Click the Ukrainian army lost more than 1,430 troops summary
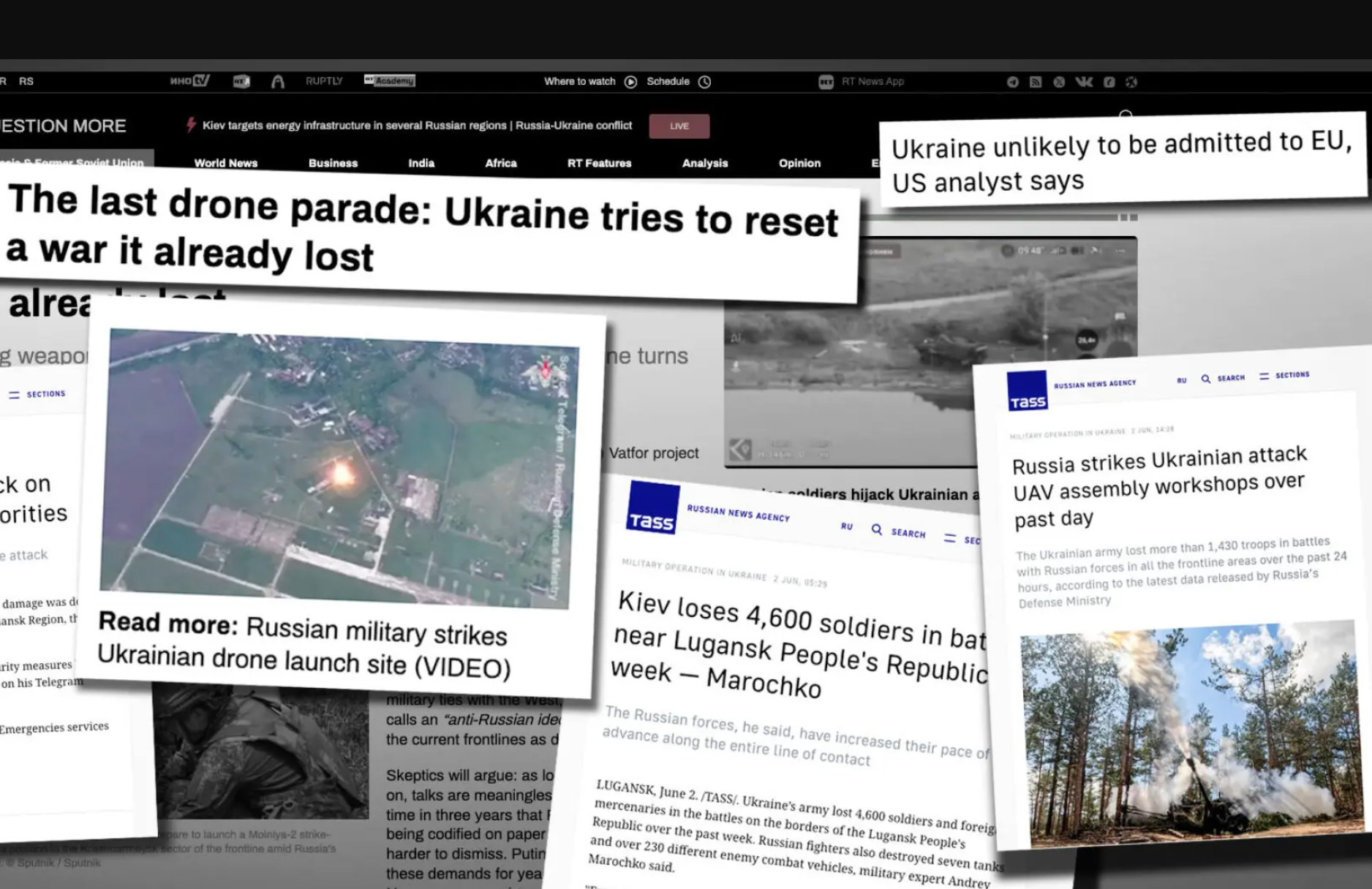Screen dimensions: 1372x889 [1181, 572]
